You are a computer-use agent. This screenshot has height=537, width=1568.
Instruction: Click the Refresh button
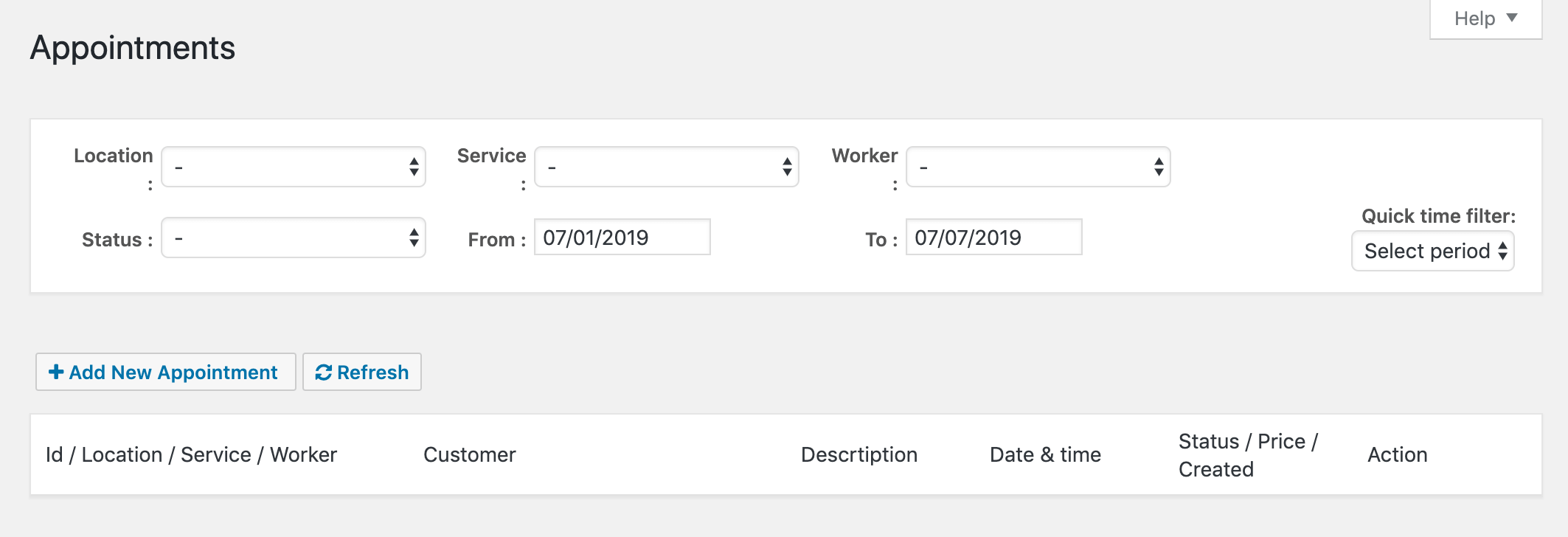pyautogui.click(x=361, y=372)
